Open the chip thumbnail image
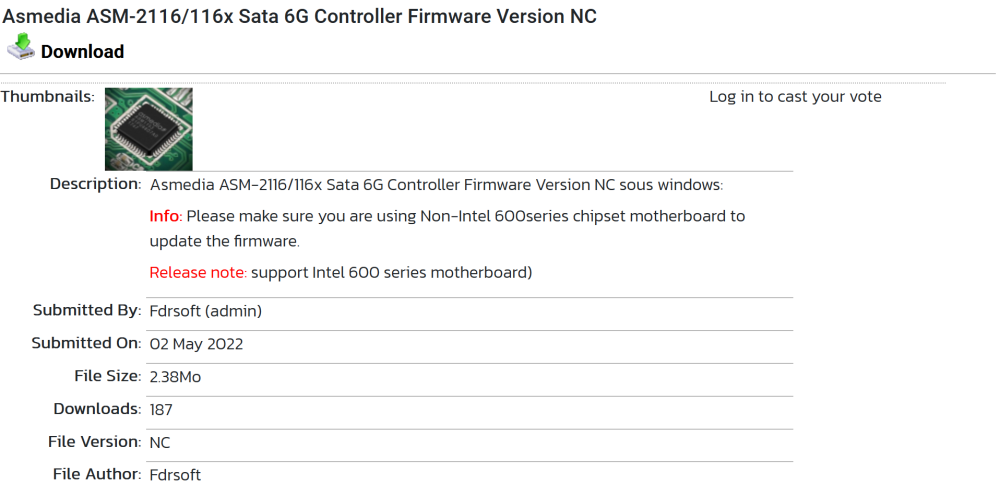 (149, 129)
